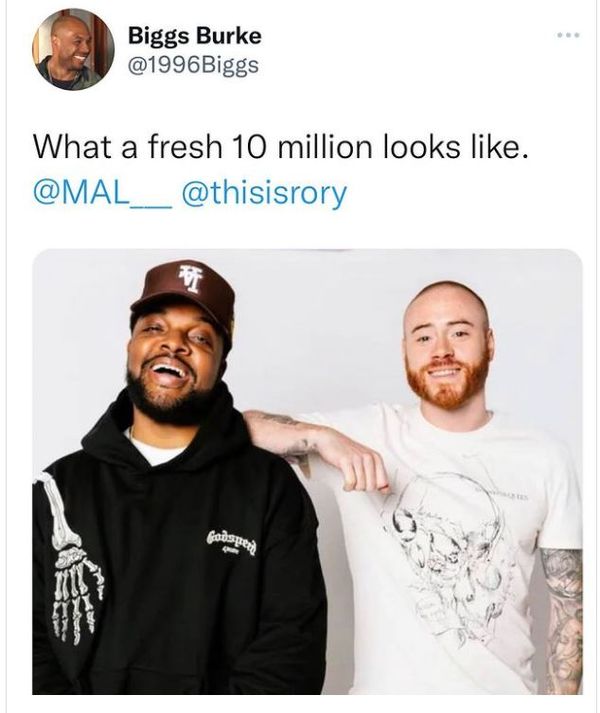This screenshot has width=600, height=713.
Task: Click the Godspeed logo on black hoodie
Action: pyautogui.click(x=232, y=543)
